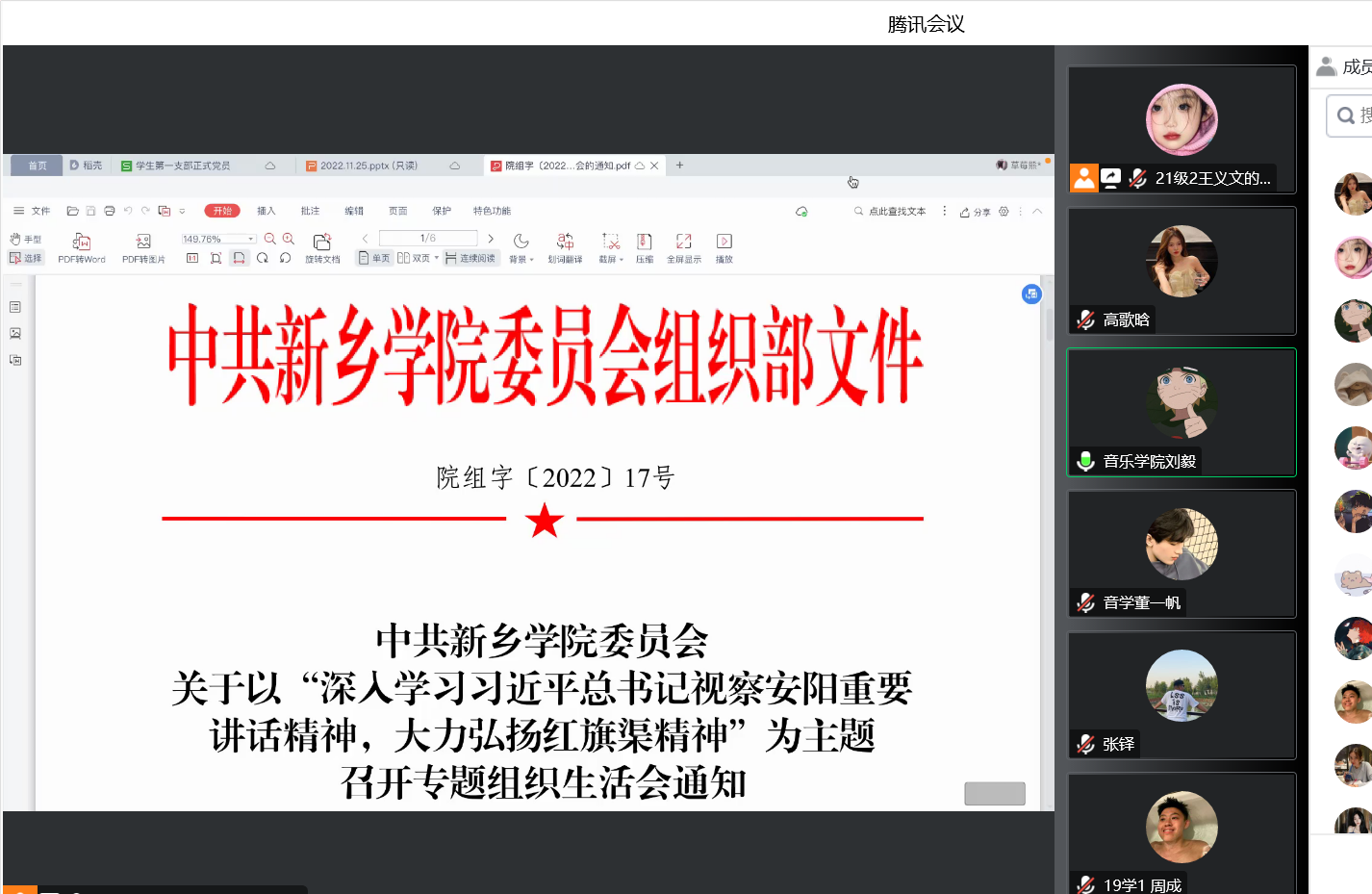Switch to 手型 hand tool mode
Viewport: 1372px width, 894px height.
coord(26,239)
